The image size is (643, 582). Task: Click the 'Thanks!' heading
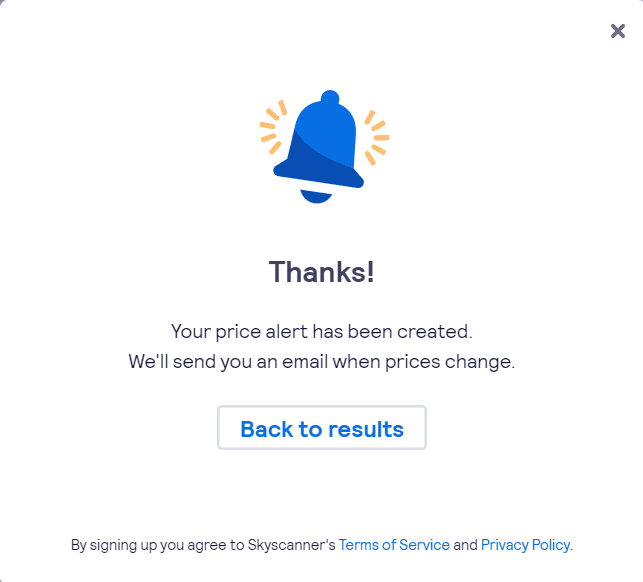pos(322,272)
